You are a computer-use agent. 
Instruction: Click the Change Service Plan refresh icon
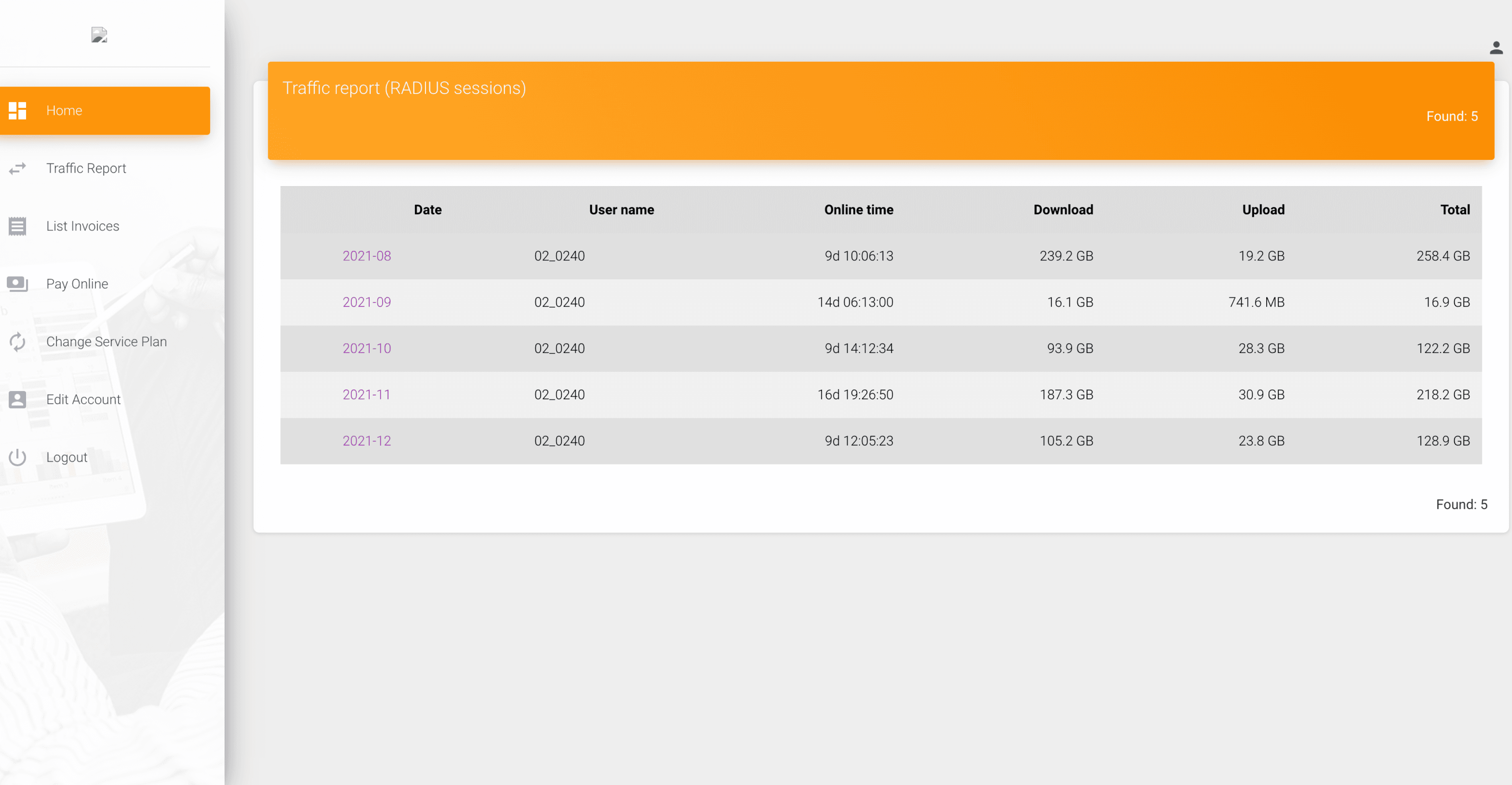point(18,341)
